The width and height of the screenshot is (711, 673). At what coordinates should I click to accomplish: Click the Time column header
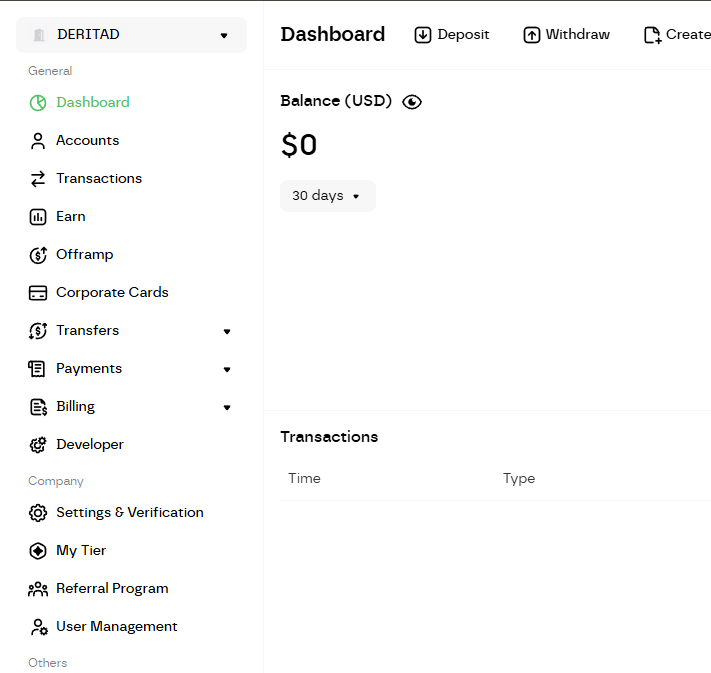[304, 478]
